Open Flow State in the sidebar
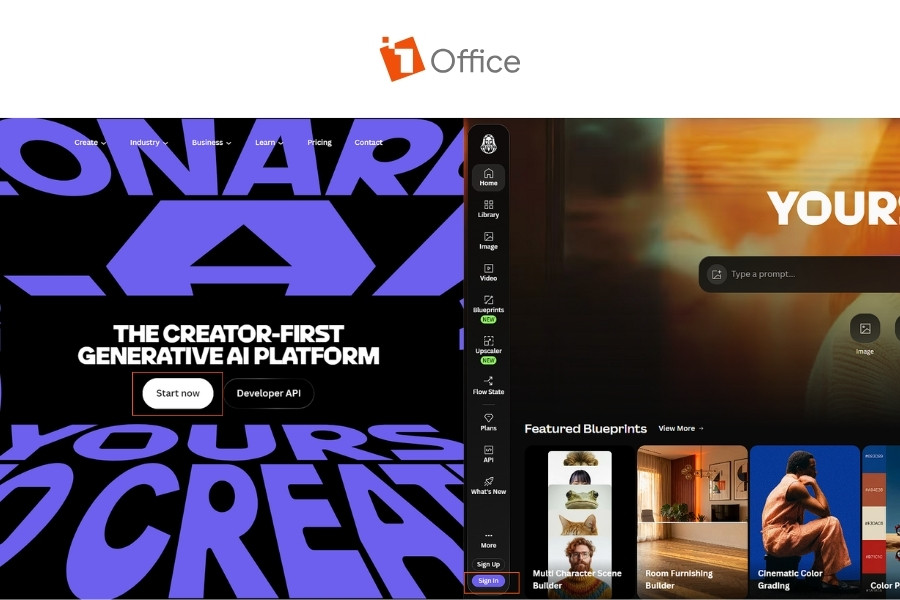The width and height of the screenshot is (900, 600). click(x=488, y=385)
